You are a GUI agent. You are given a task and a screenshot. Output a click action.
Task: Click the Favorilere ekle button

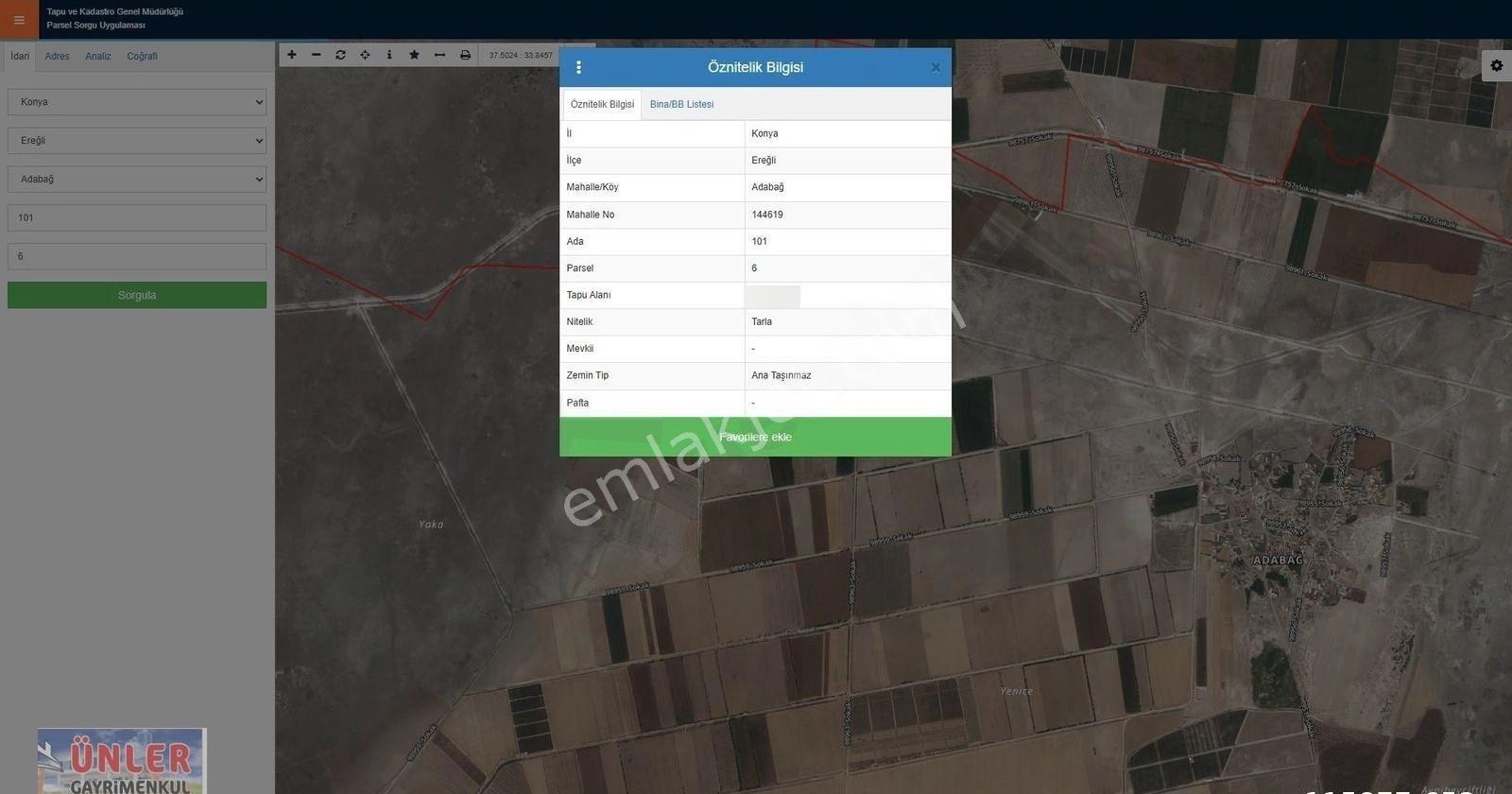tap(755, 438)
